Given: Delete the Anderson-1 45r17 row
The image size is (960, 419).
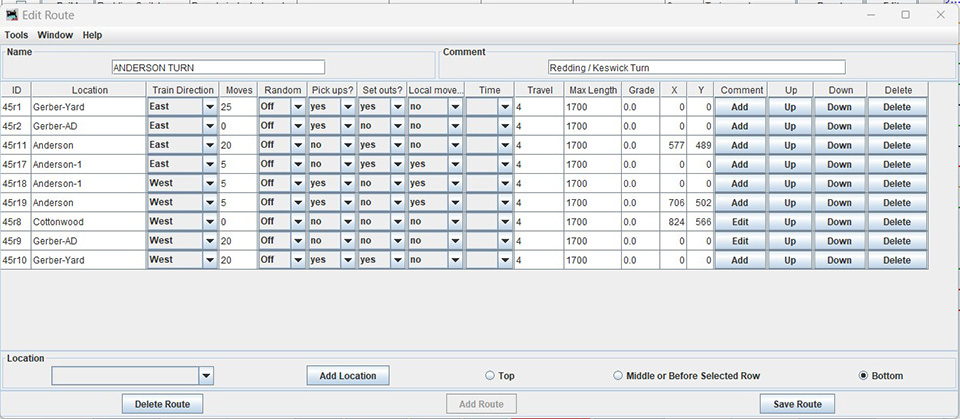Looking at the screenshot, I should (x=897, y=164).
